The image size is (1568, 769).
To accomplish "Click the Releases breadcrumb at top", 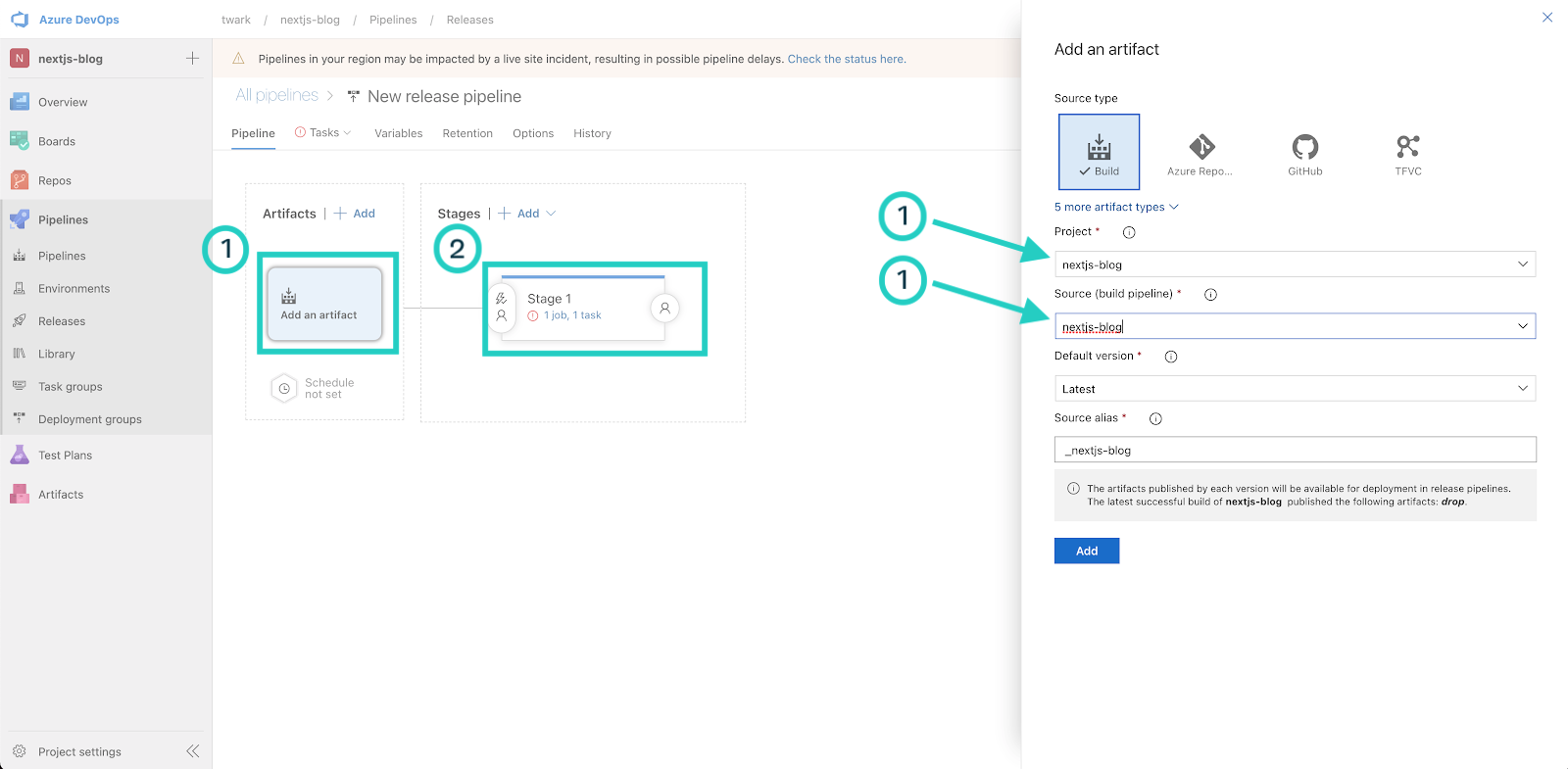I will [469, 20].
